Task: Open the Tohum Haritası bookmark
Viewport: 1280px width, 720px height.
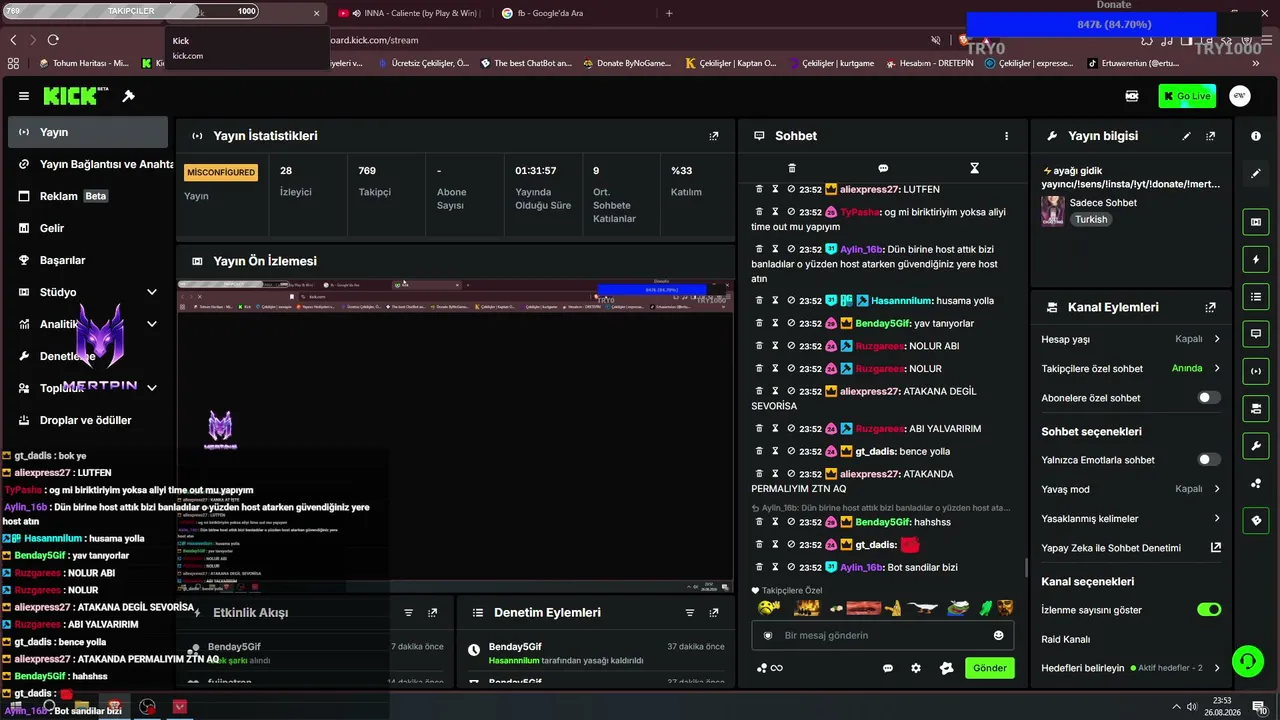Action: [x=84, y=63]
